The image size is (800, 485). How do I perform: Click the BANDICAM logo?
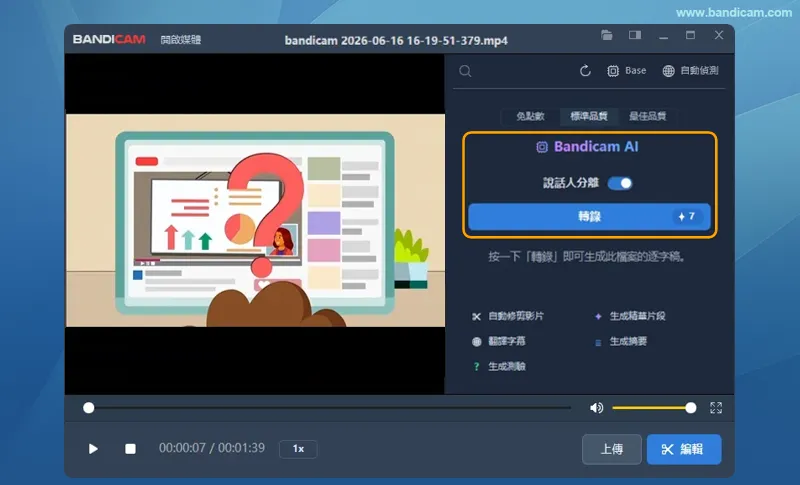(x=109, y=39)
